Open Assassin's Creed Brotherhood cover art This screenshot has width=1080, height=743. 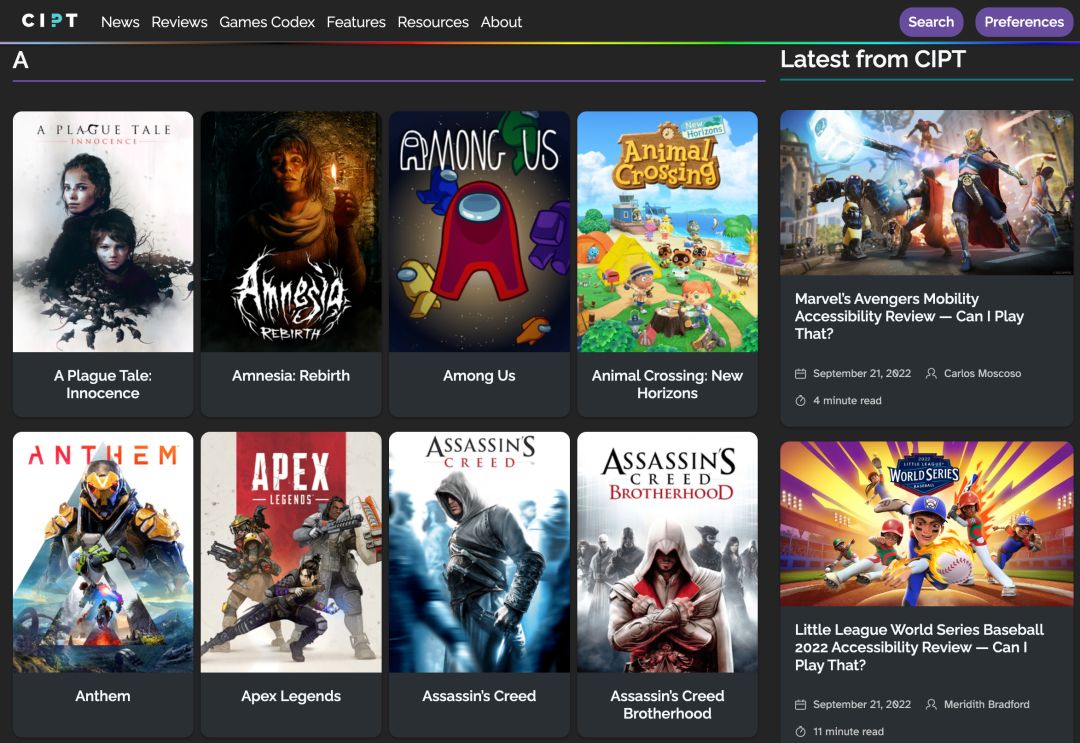coord(667,552)
